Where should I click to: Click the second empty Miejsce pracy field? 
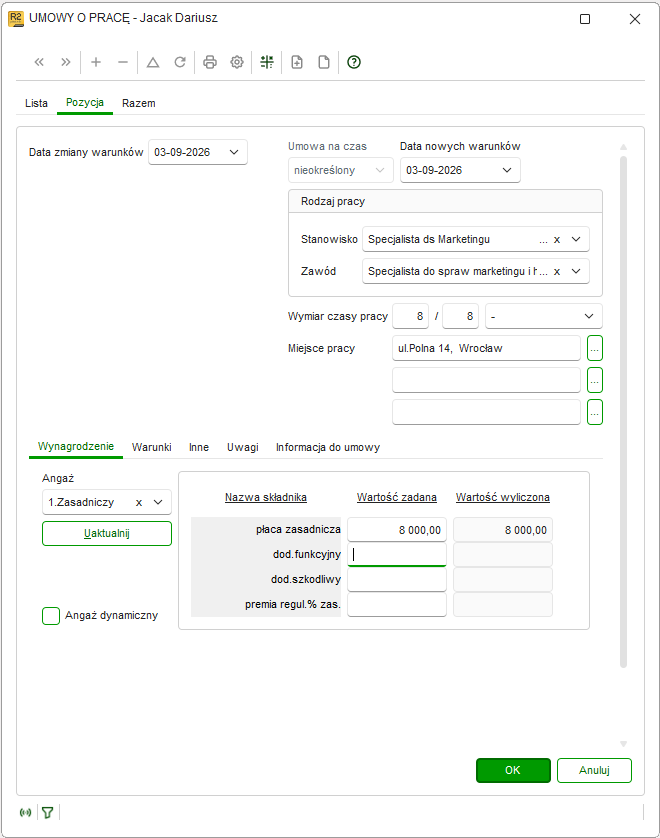486,381
